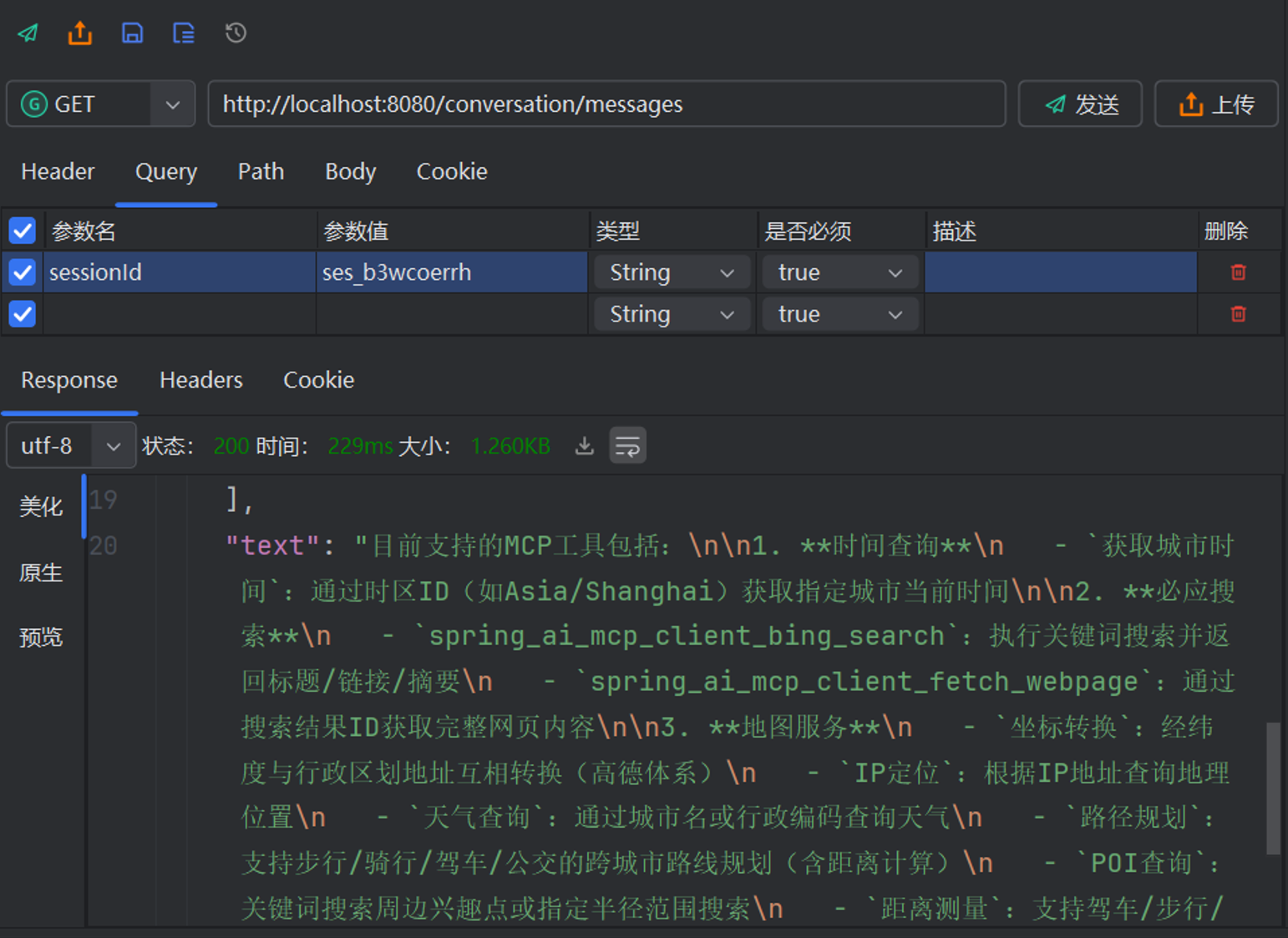This screenshot has height=938, width=1288.
Task: Open the response Cookie tab
Action: point(319,380)
